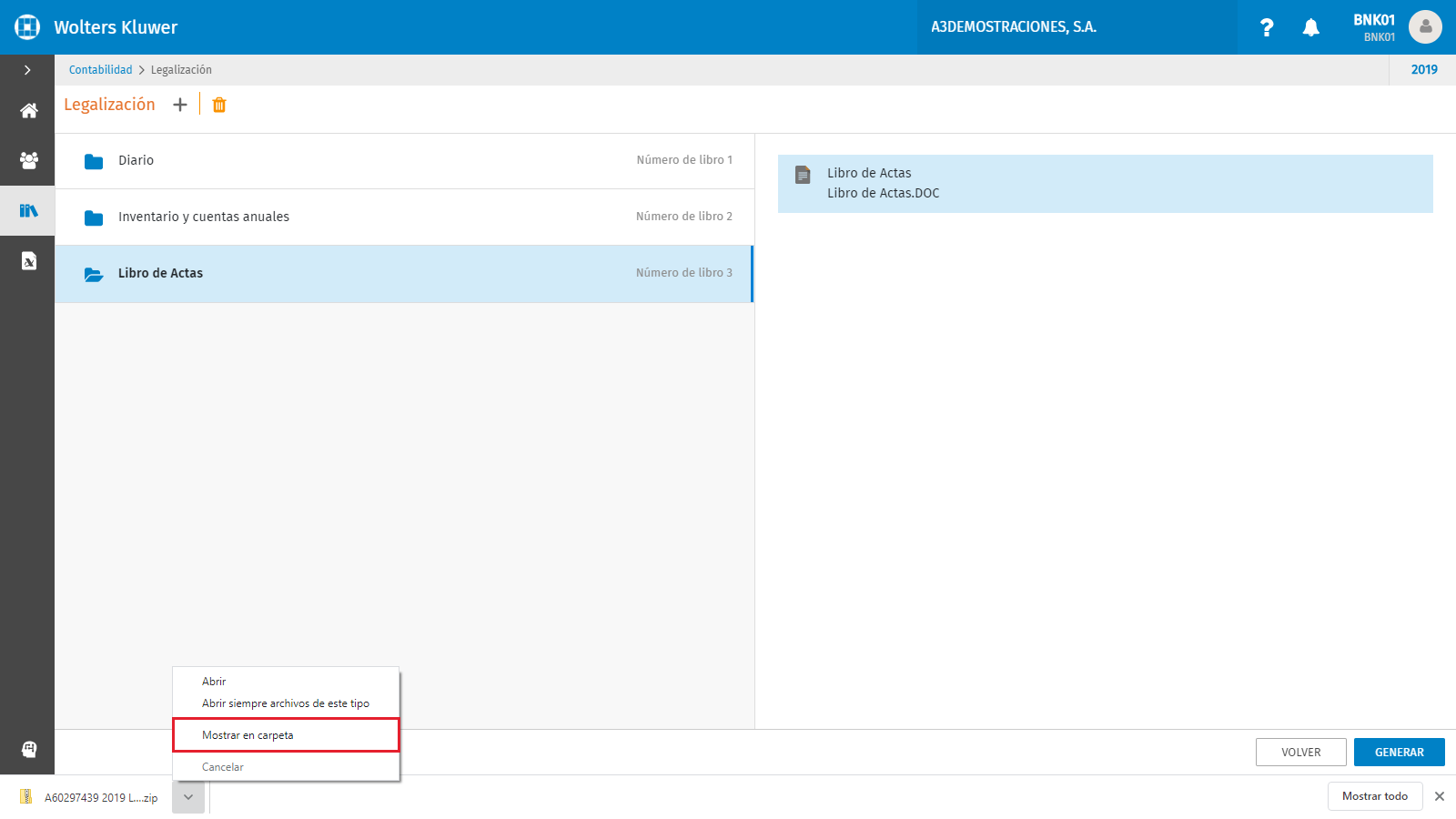The height and width of the screenshot is (819, 1456).
Task: Click the Diario folder icon
Action: click(x=94, y=162)
